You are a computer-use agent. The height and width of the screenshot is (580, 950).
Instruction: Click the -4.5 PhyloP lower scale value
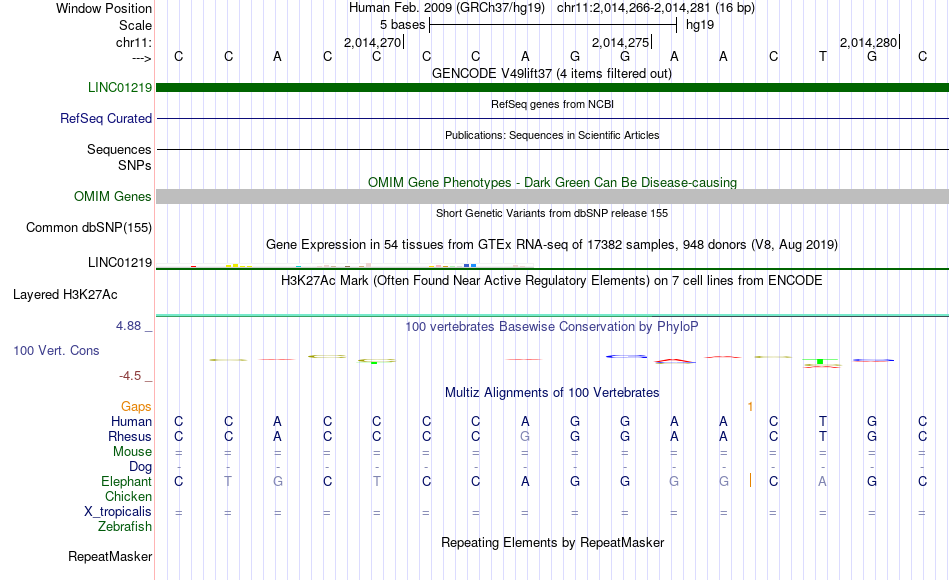point(130,376)
